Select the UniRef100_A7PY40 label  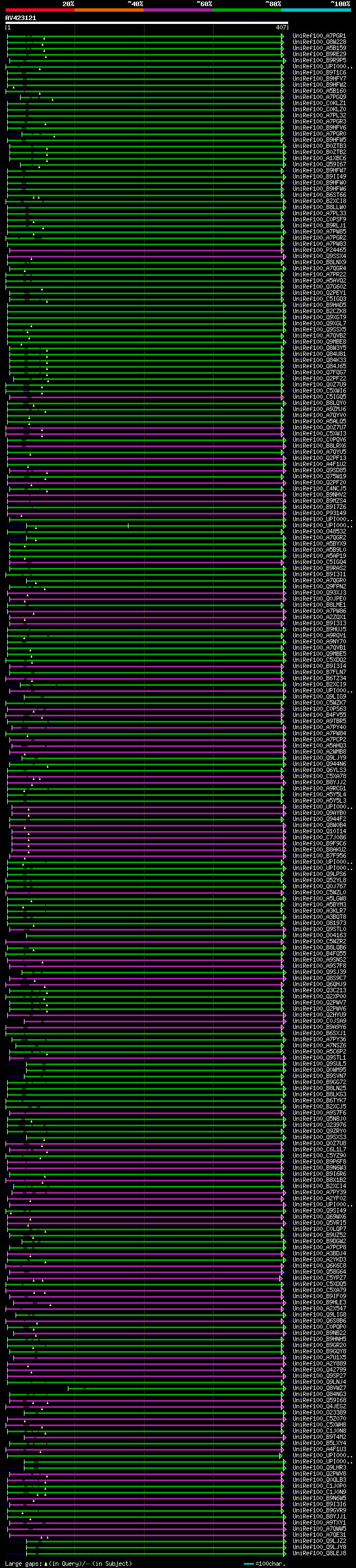point(319,728)
